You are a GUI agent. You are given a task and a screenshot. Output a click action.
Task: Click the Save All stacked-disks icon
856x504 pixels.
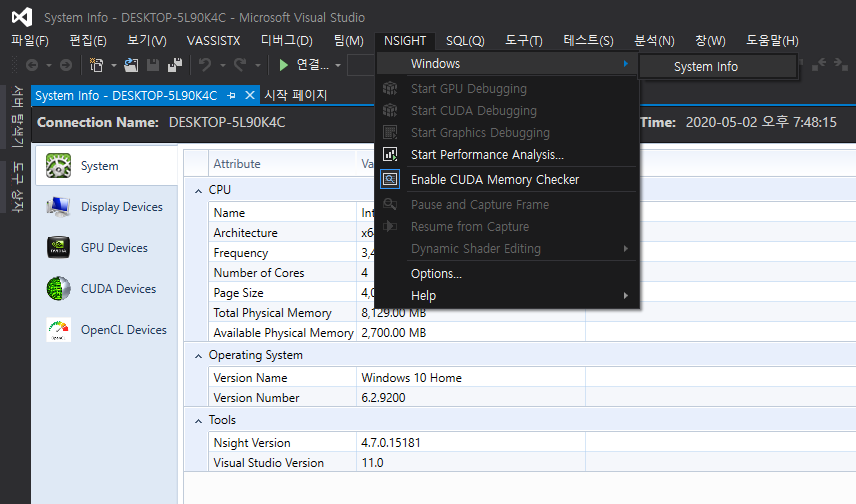pos(175,66)
